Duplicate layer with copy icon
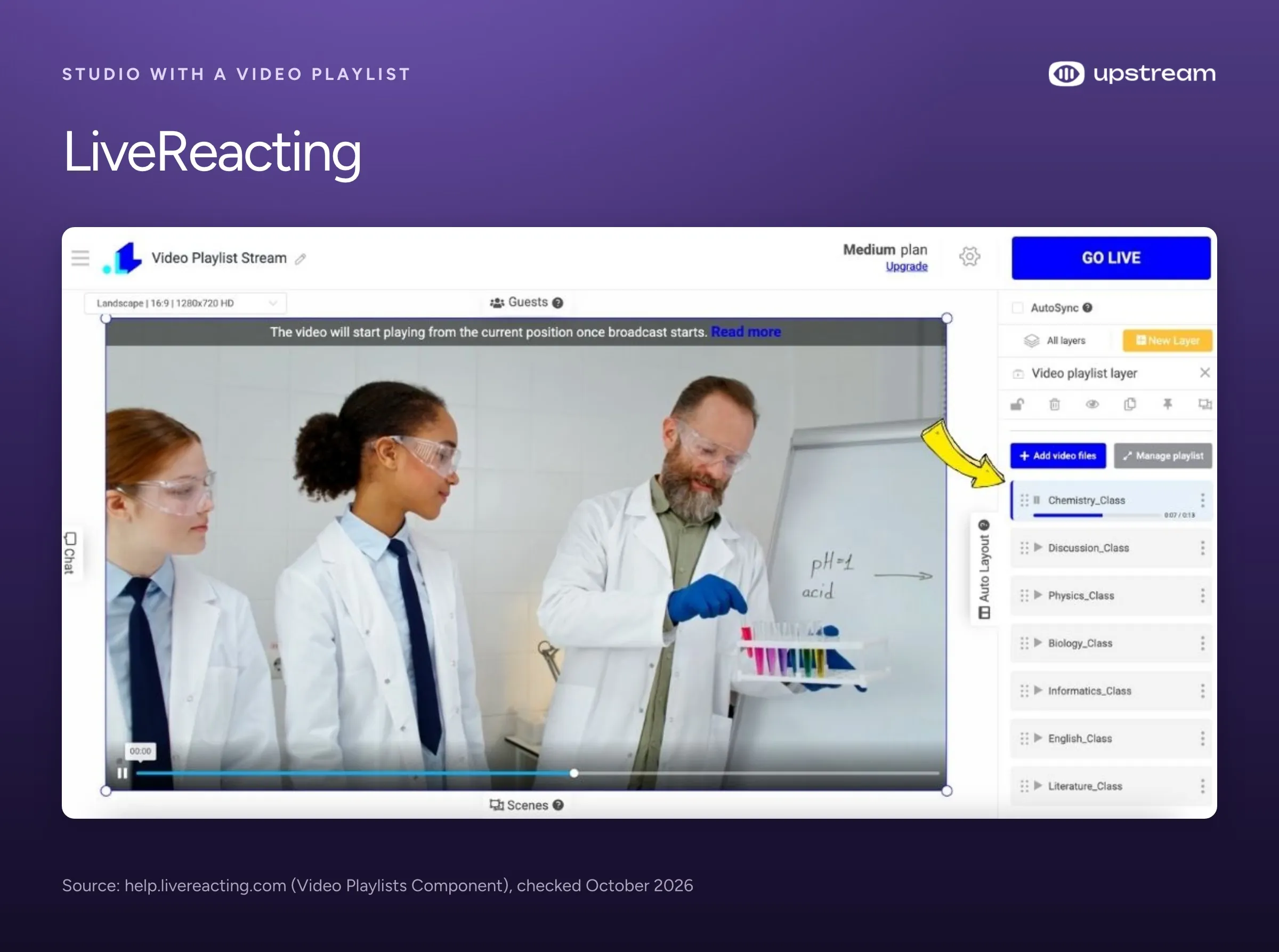 coord(1130,405)
